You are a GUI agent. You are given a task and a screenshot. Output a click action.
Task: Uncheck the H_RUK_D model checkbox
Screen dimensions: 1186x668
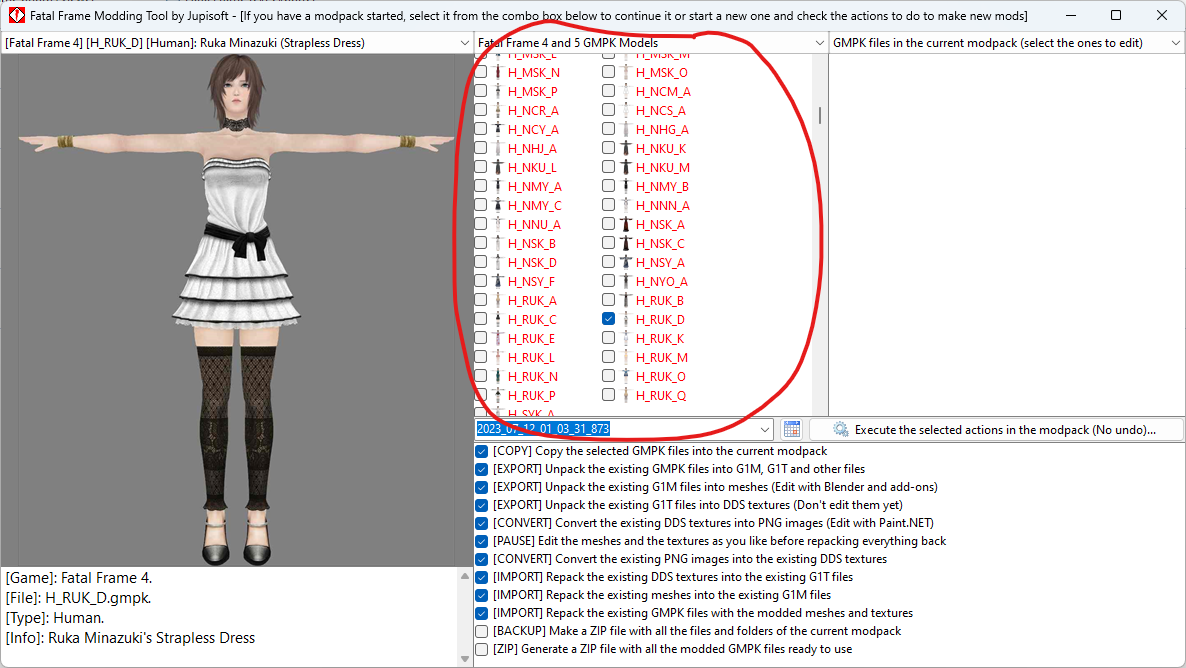pos(608,318)
